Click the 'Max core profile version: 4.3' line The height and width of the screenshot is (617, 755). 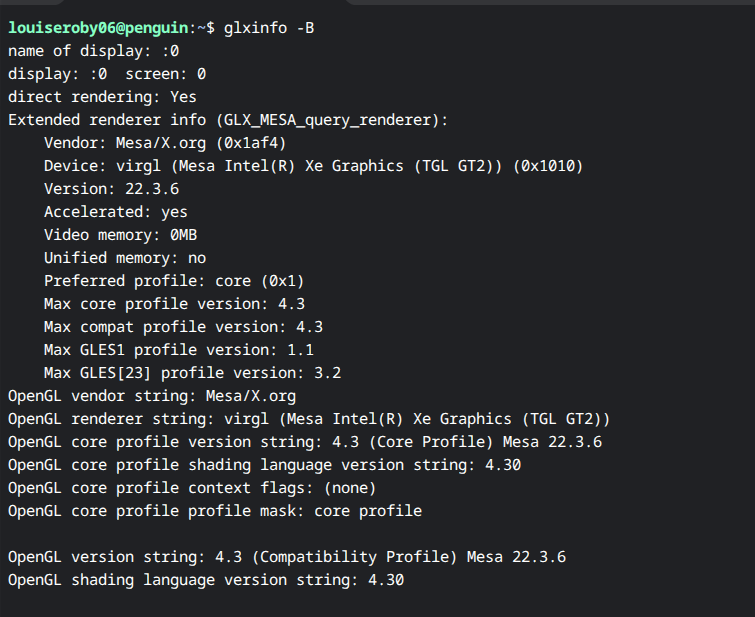(174, 304)
